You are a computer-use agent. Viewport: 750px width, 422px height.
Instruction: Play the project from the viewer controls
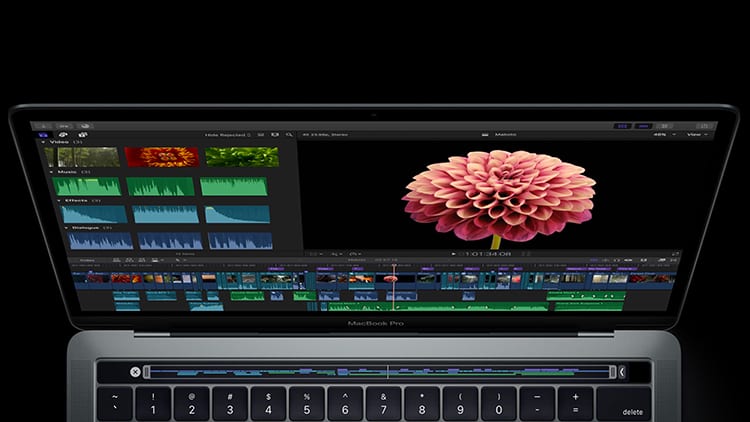tap(453, 254)
